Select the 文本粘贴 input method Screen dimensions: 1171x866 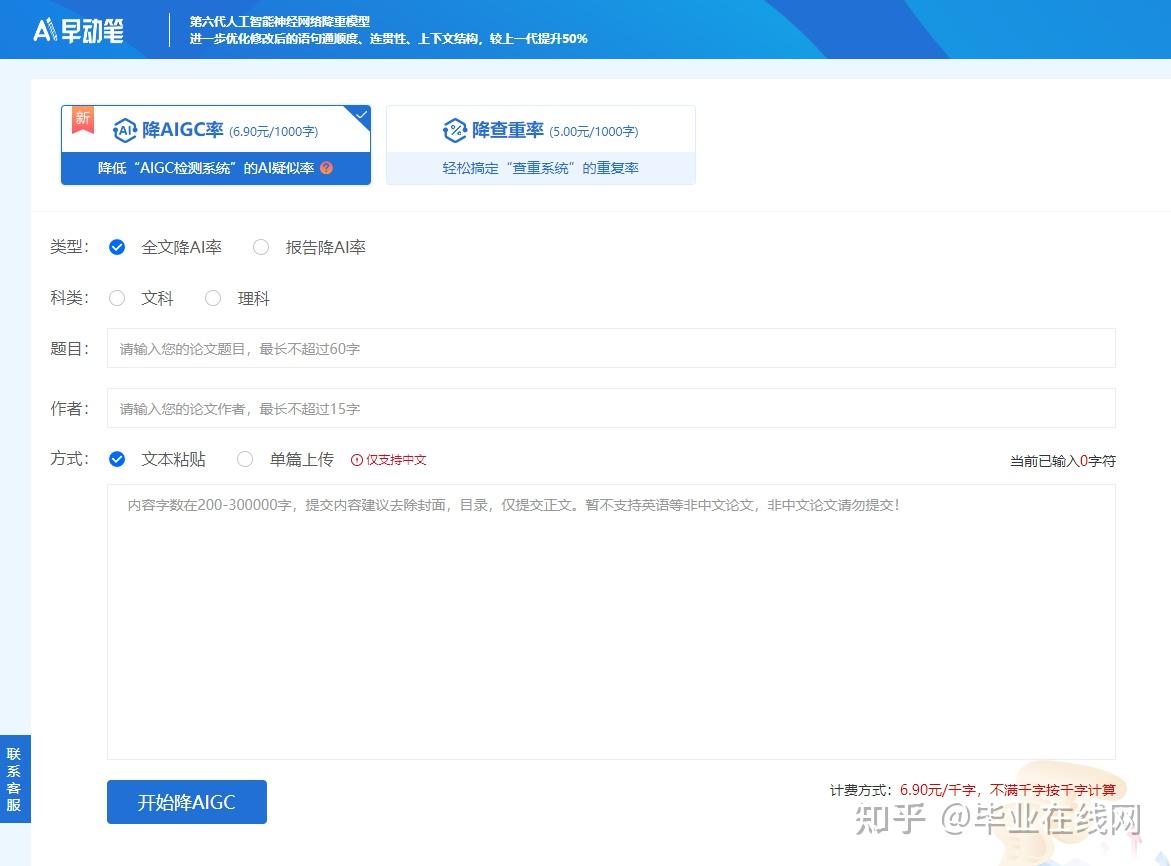[x=117, y=459]
